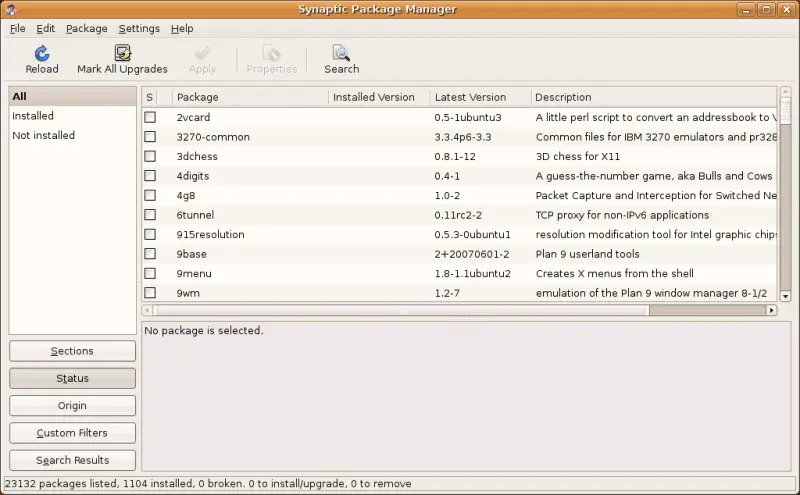The image size is (800, 495).
Task: Show Search Results view
Action: coord(72,460)
